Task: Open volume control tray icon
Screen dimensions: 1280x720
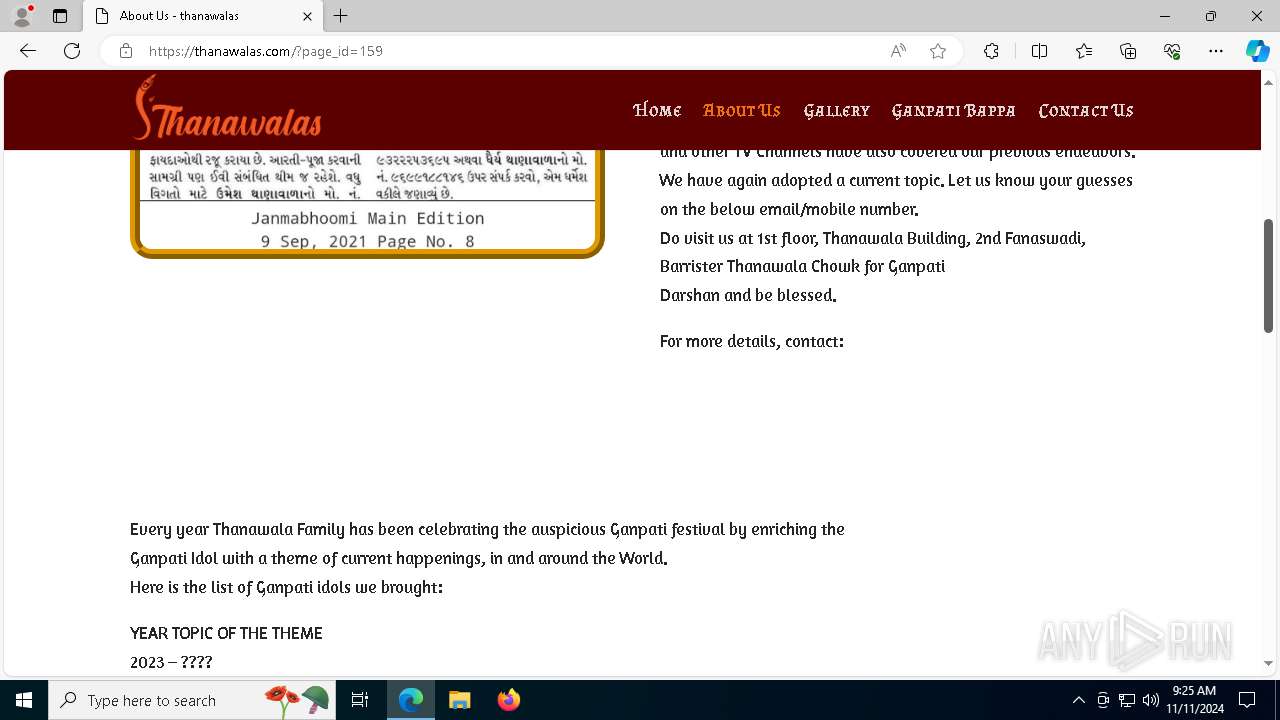Action: [x=1151, y=700]
